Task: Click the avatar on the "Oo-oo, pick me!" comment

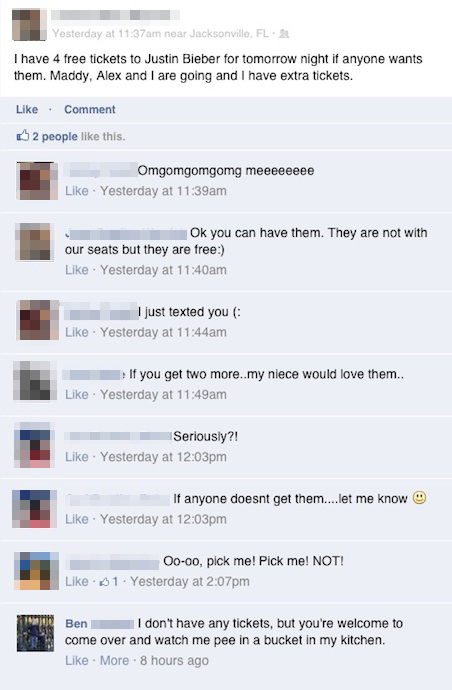Action: click(x=36, y=571)
